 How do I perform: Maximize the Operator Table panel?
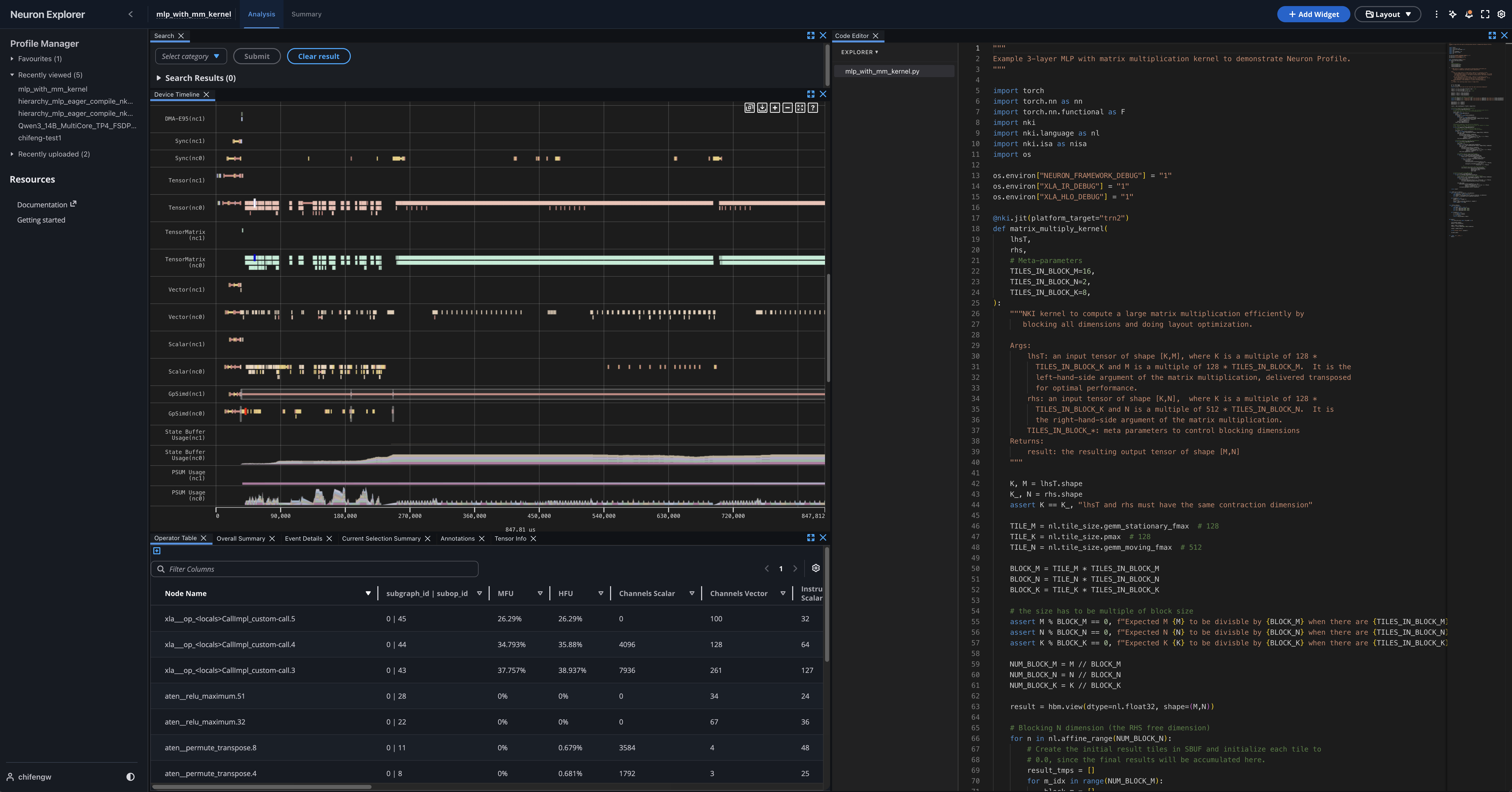pyautogui.click(x=811, y=537)
